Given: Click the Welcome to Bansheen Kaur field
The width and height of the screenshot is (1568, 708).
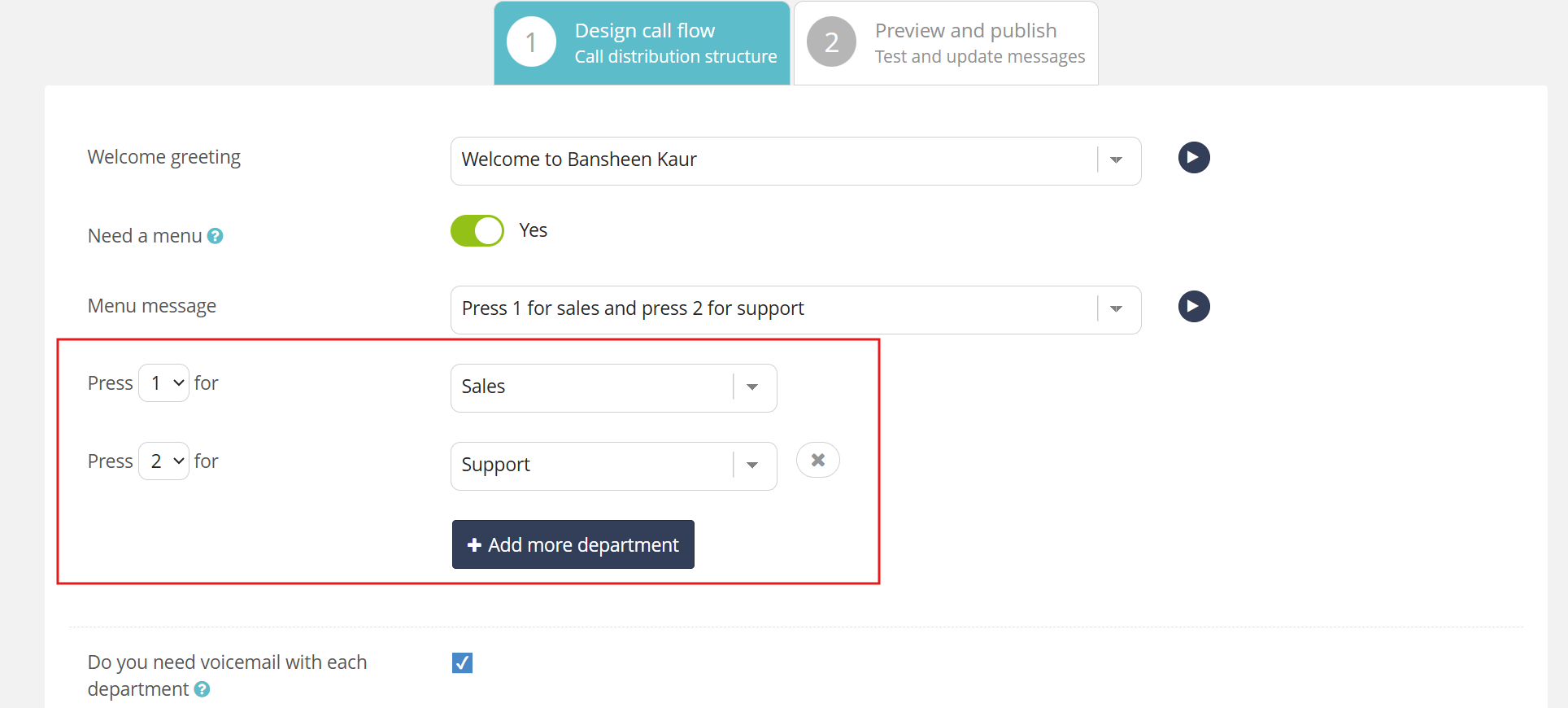Looking at the screenshot, I should point(773,160).
